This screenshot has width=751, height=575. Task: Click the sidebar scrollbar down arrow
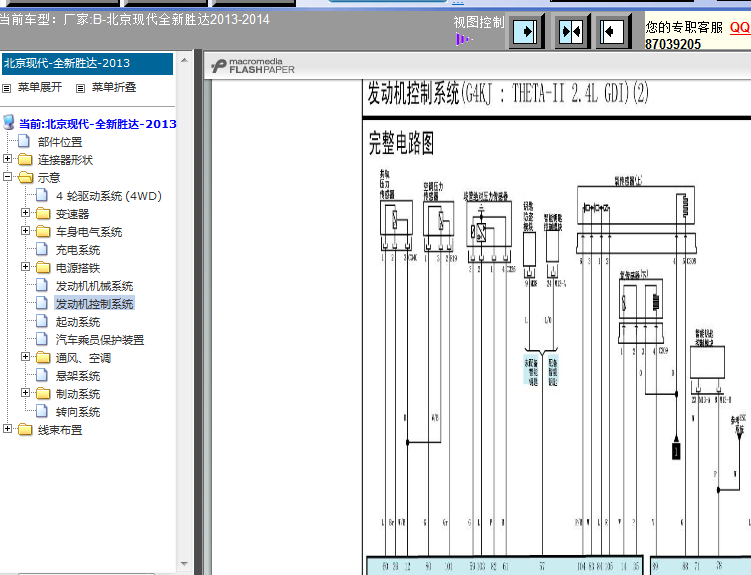tap(184, 564)
